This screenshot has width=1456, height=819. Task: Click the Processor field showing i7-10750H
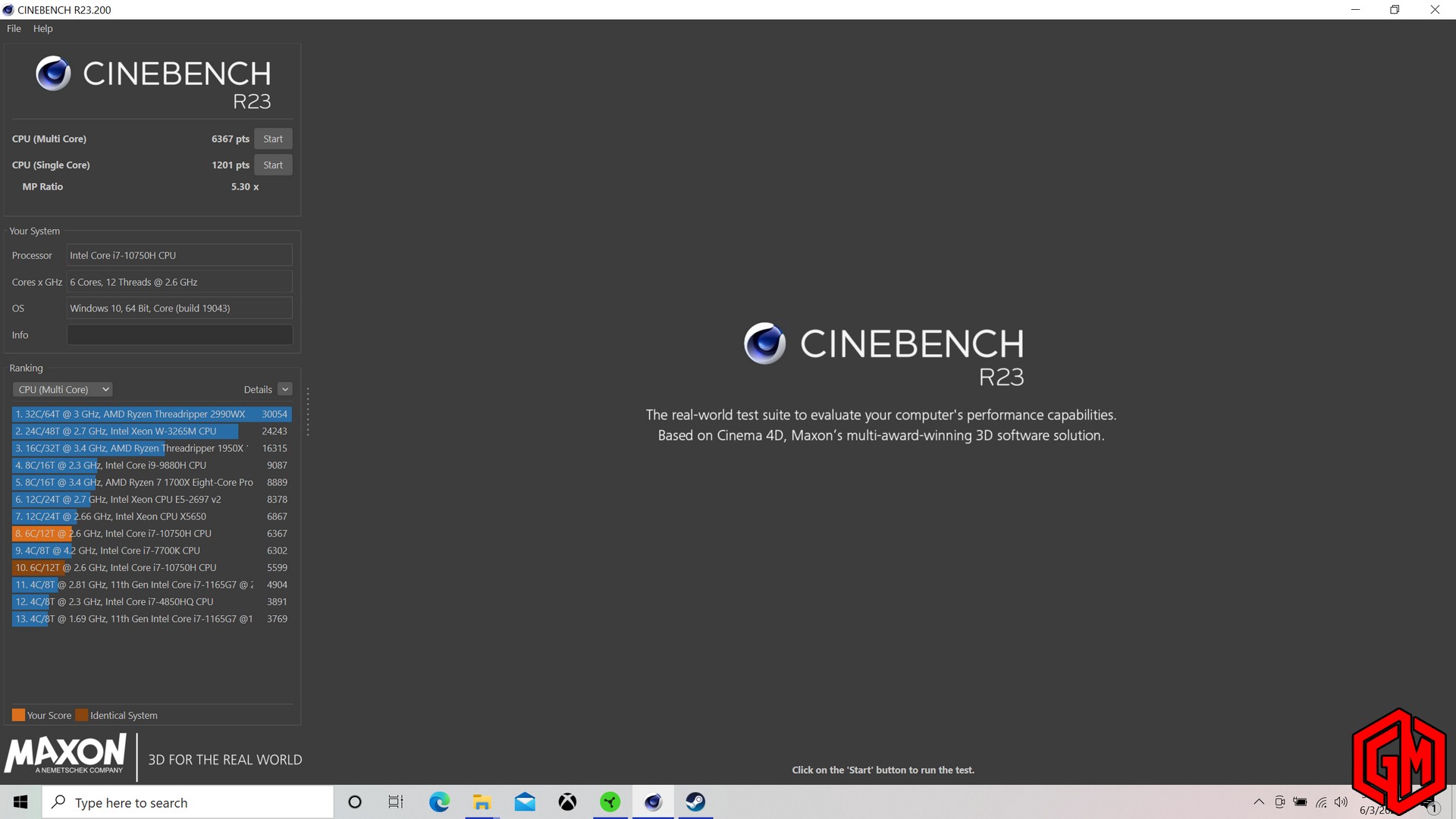(x=180, y=256)
